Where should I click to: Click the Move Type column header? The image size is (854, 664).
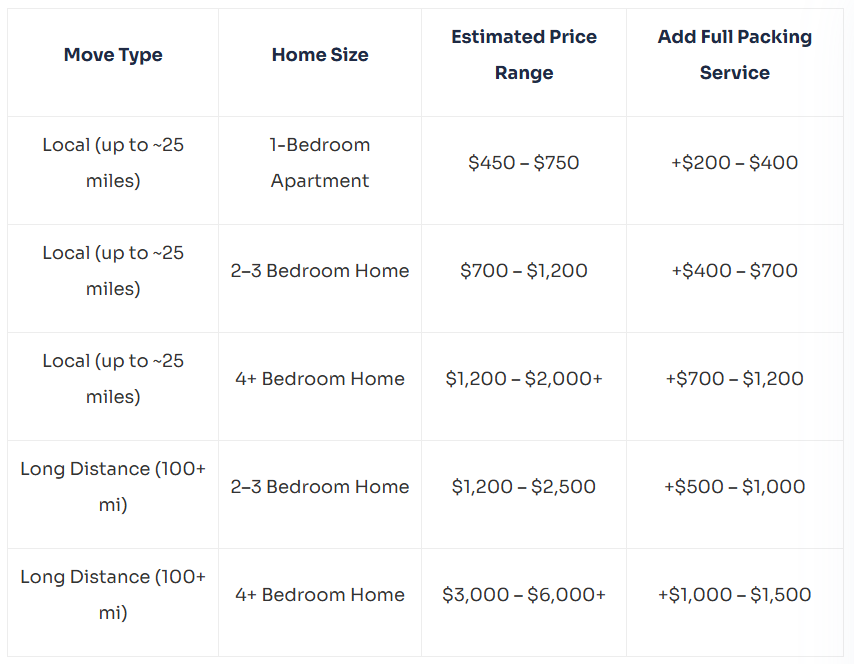113,55
